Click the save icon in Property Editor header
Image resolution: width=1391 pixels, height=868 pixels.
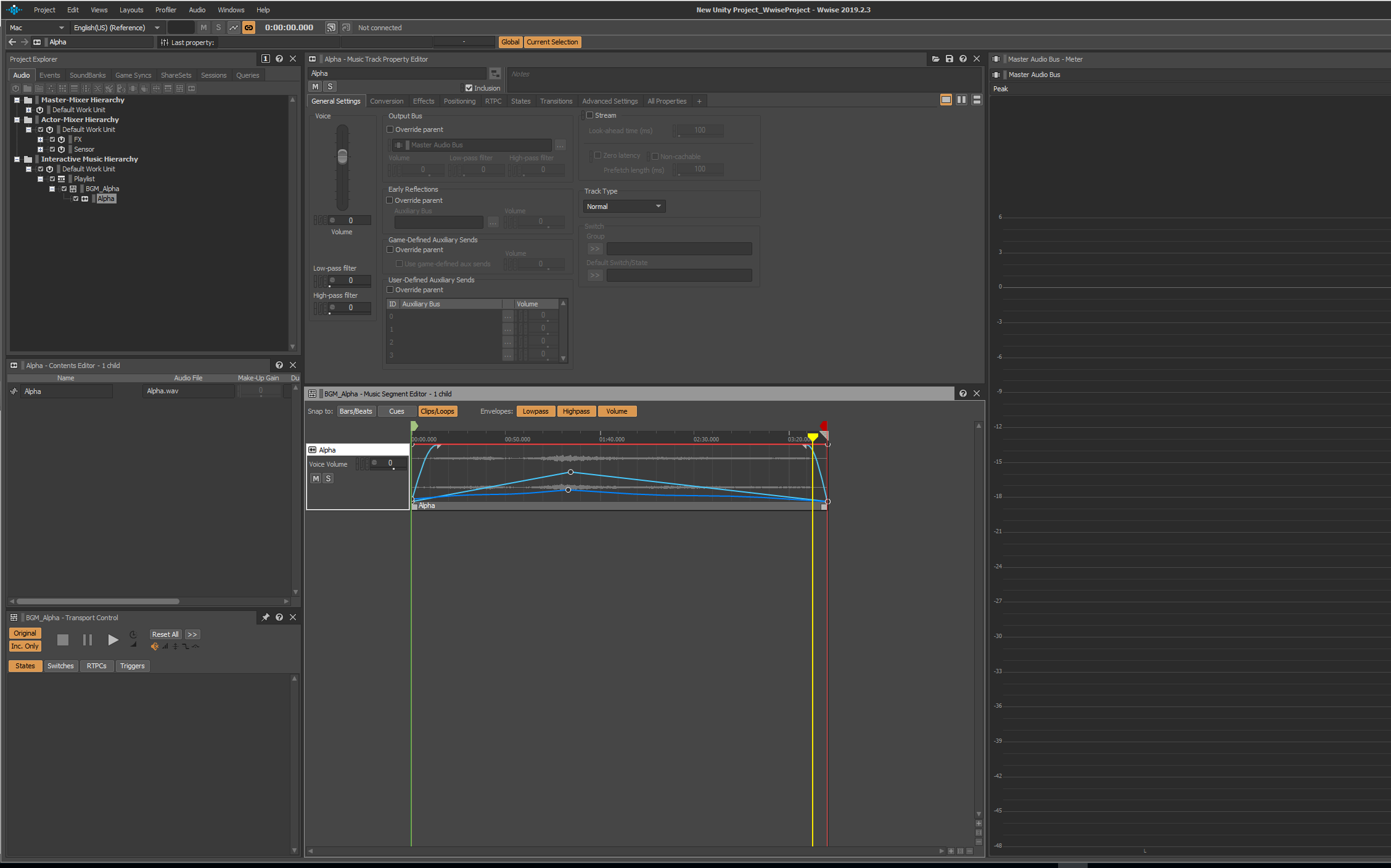pos(950,59)
